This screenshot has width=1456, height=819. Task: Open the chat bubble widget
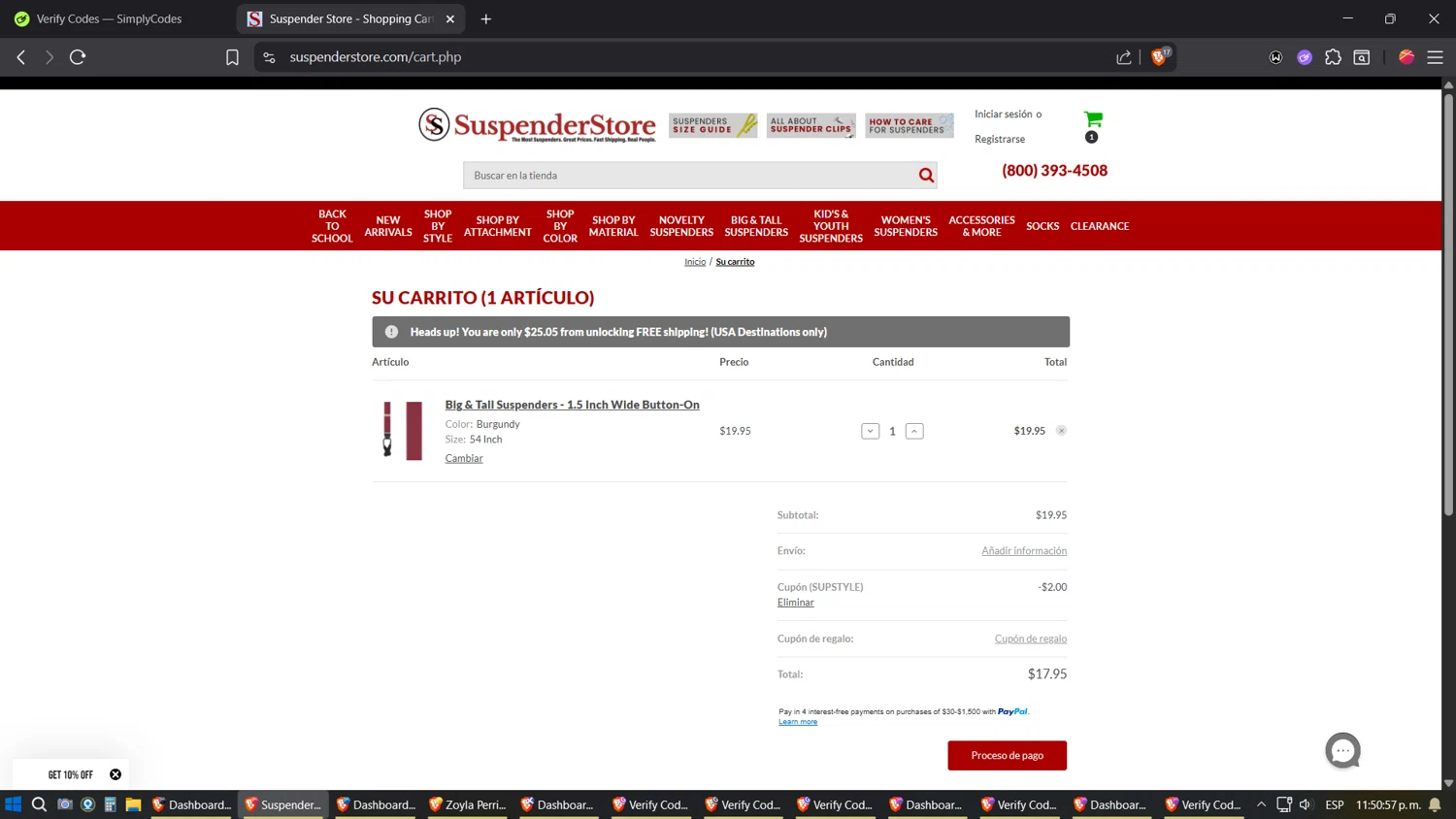click(x=1342, y=750)
